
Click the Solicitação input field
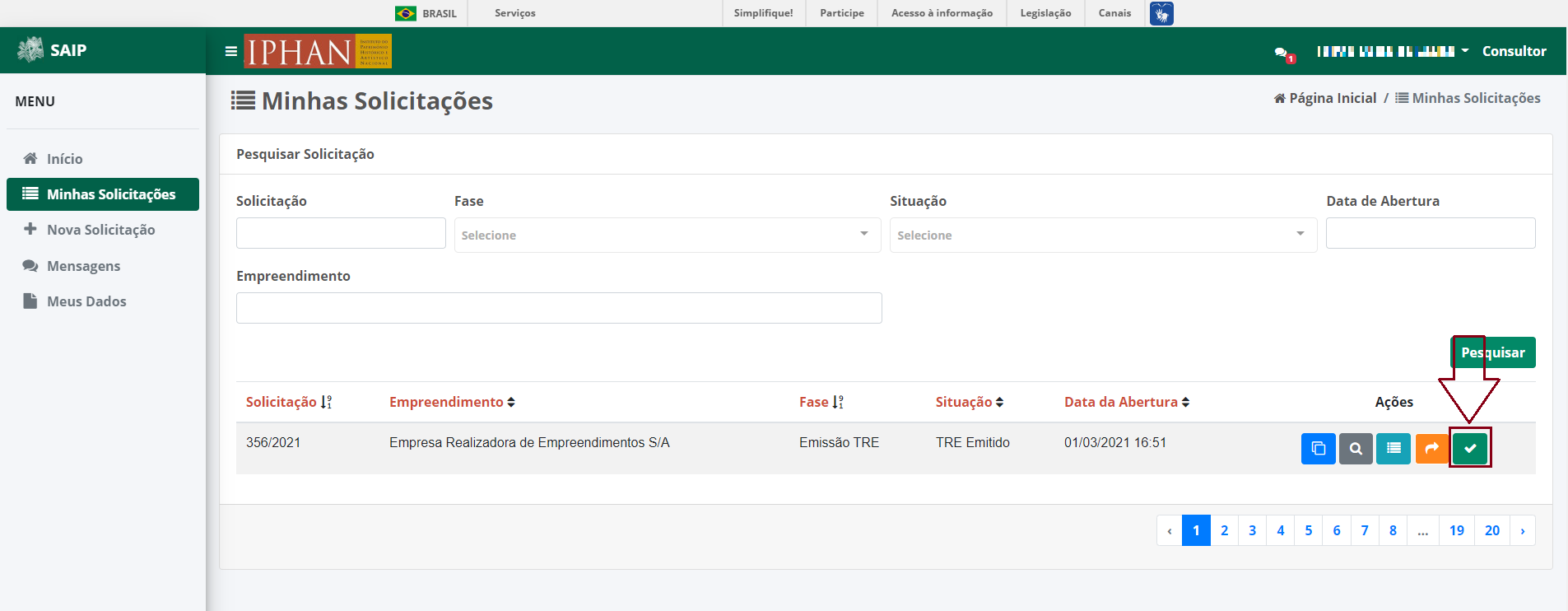click(x=341, y=233)
